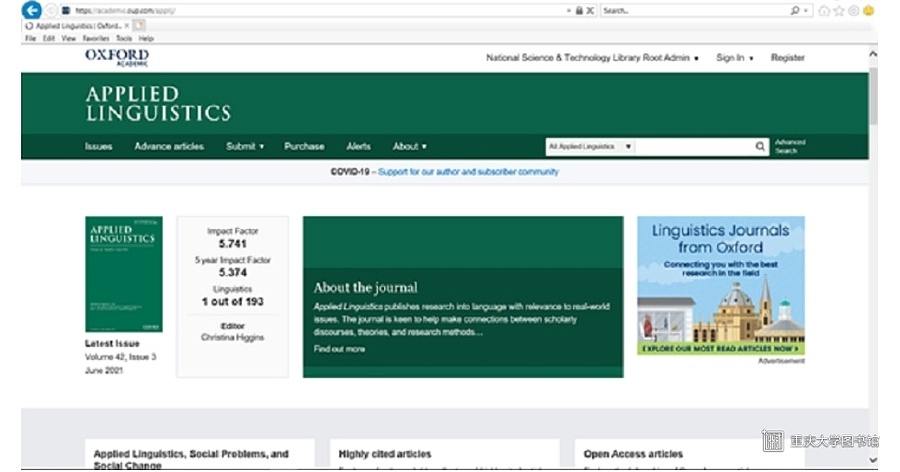
Task: Click the browser Forward arrow button
Action: [51, 10]
